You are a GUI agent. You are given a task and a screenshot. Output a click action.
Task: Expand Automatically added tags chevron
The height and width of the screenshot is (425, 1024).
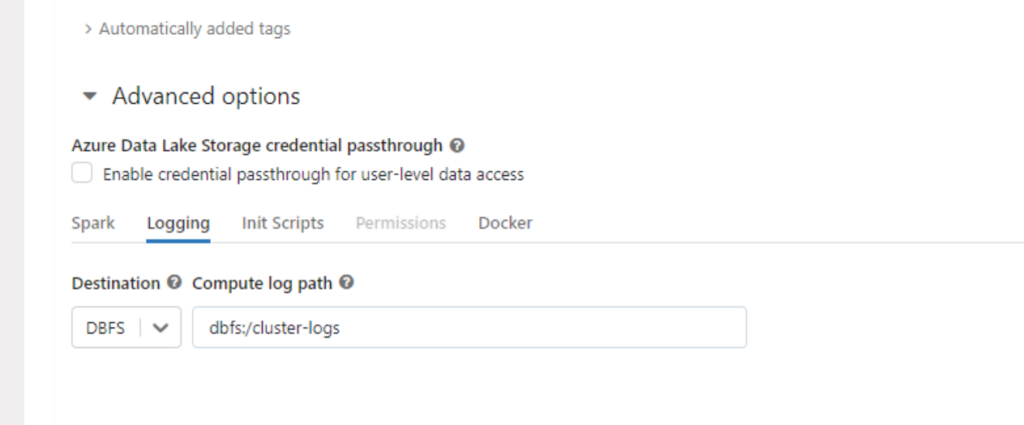(88, 29)
